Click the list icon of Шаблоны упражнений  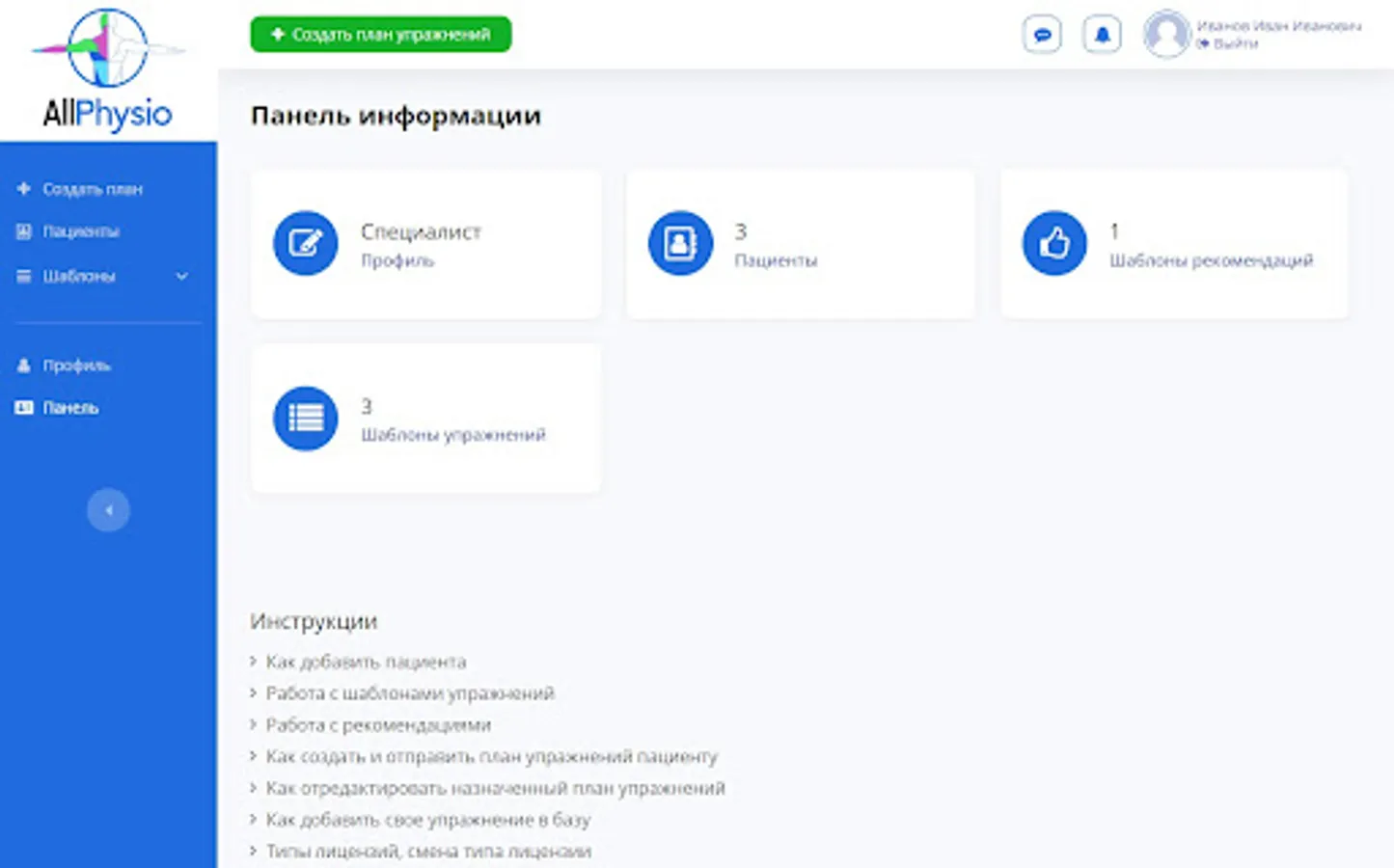click(x=306, y=418)
